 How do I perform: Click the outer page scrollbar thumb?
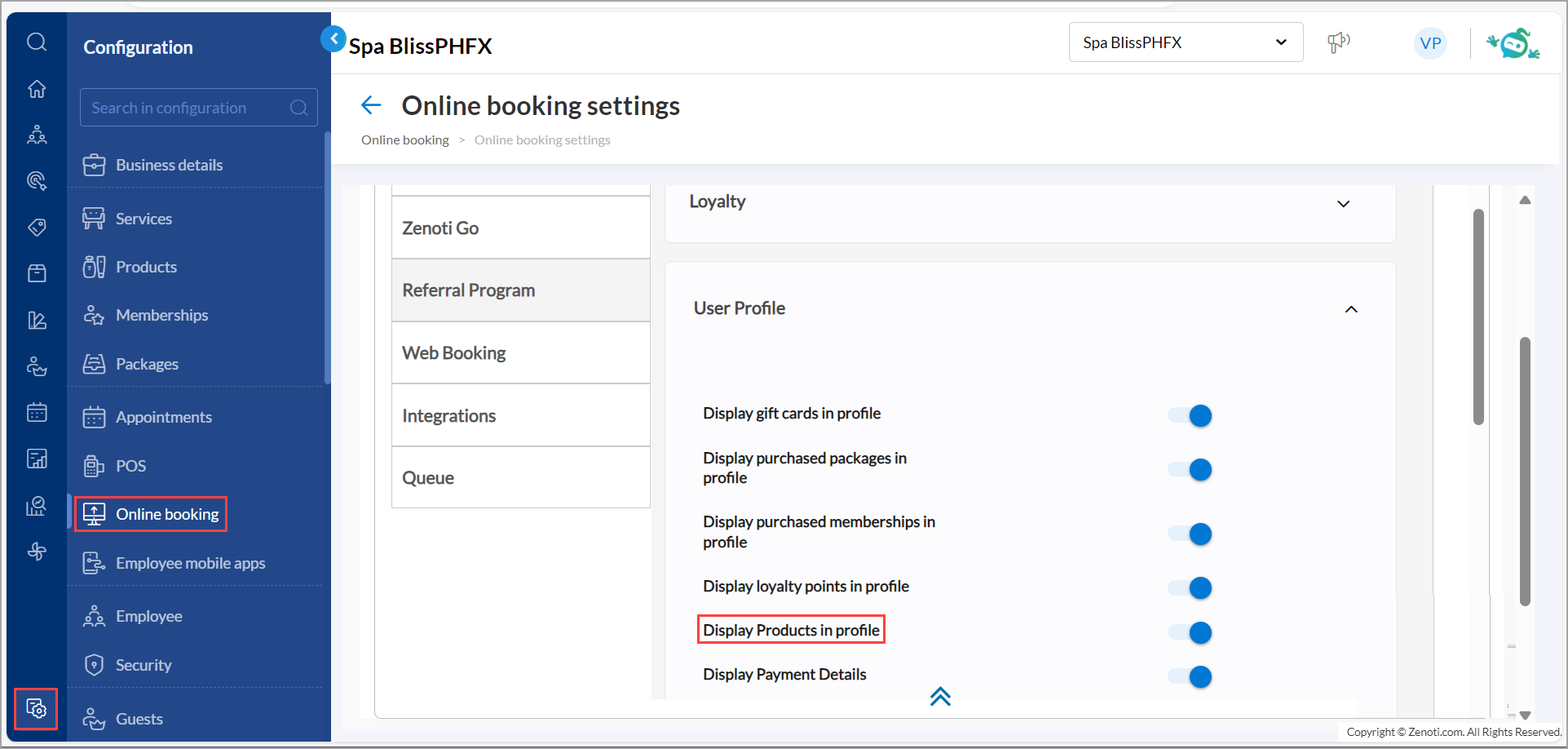[1525, 472]
